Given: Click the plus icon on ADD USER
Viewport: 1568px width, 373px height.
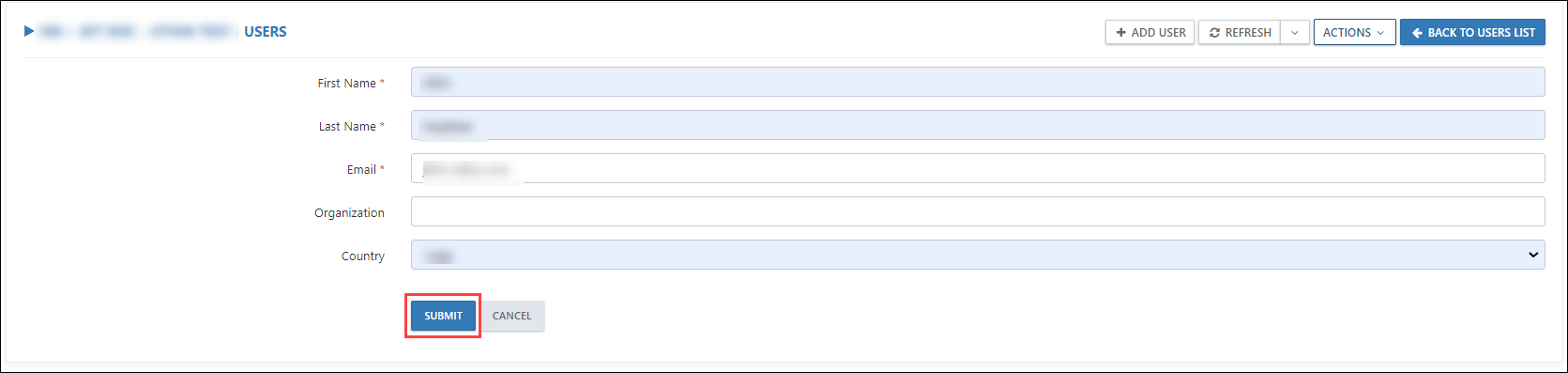Looking at the screenshot, I should coord(1120,32).
